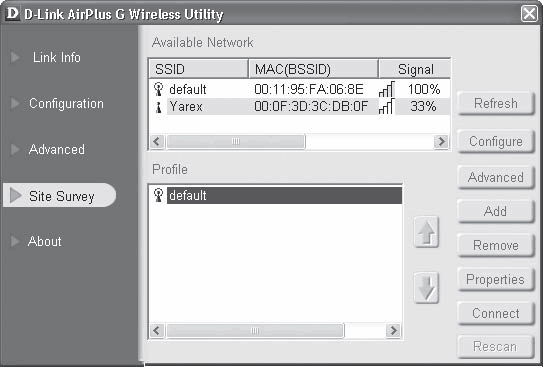Select the default entry in the Profile list

tap(276, 195)
